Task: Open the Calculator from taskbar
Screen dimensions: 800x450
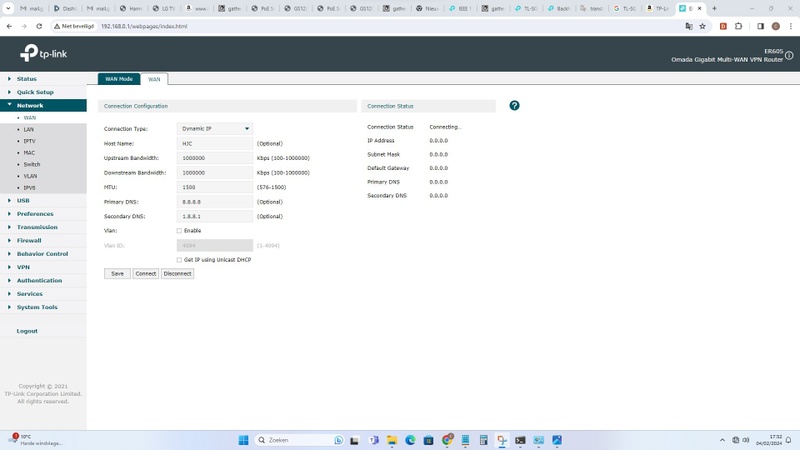Action: (x=484, y=440)
